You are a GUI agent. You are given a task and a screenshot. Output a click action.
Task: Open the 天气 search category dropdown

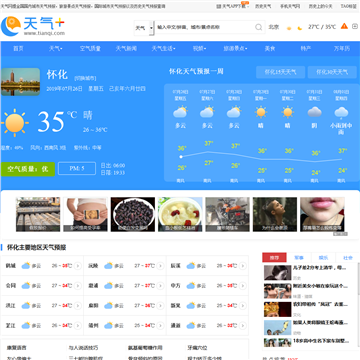pyautogui.click(x=144, y=28)
